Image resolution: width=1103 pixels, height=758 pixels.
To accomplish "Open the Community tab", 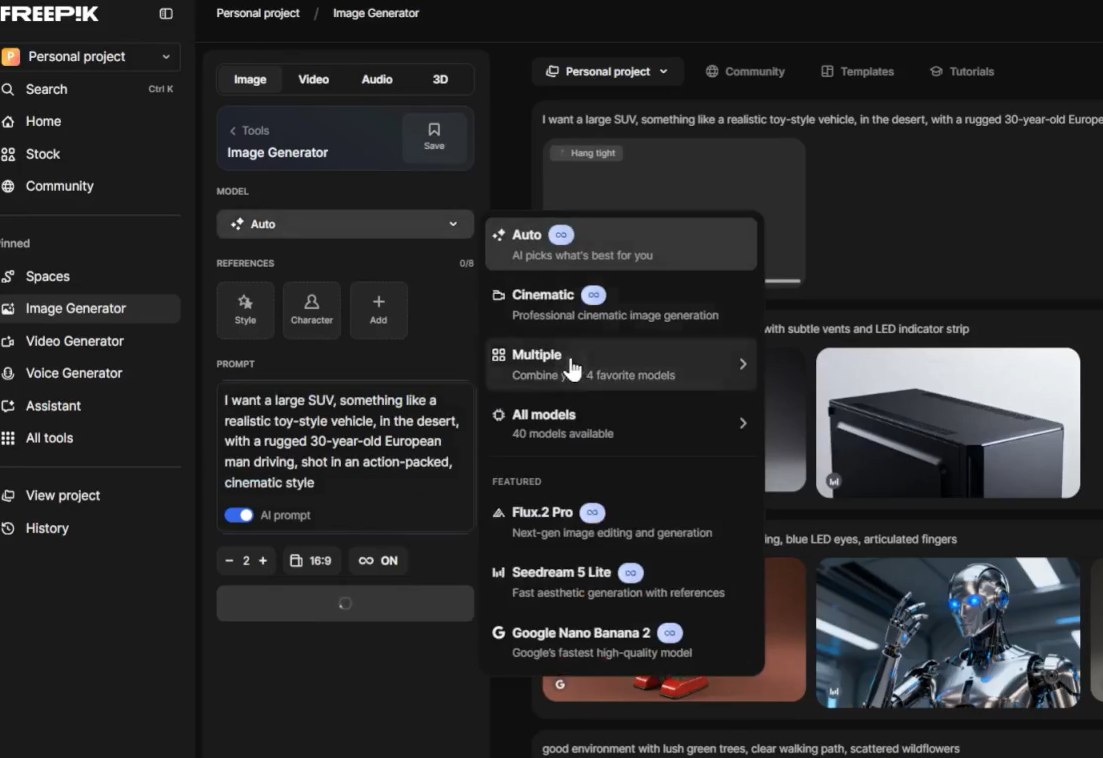I will (745, 72).
